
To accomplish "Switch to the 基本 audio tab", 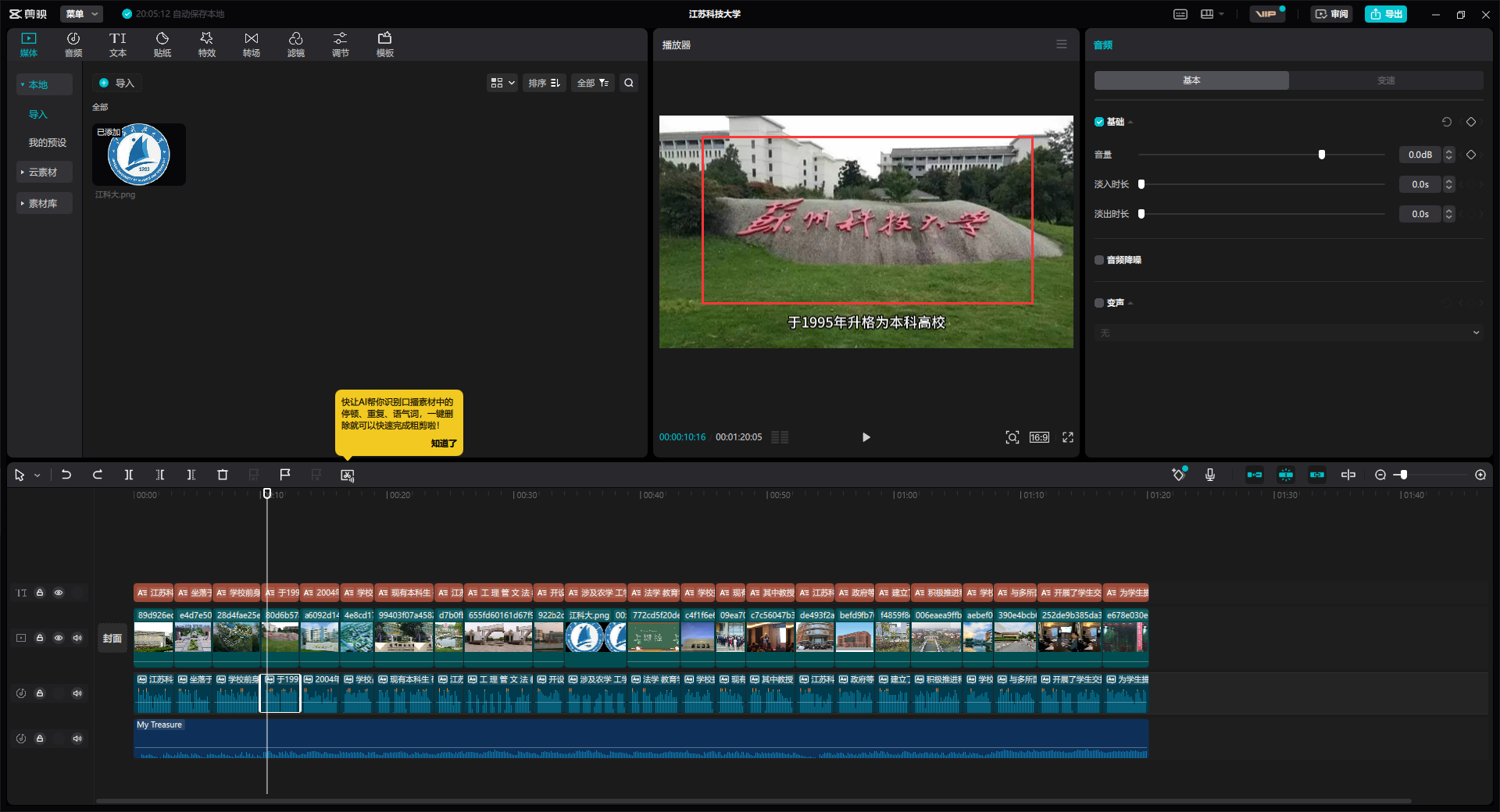I will click(x=1191, y=80).
